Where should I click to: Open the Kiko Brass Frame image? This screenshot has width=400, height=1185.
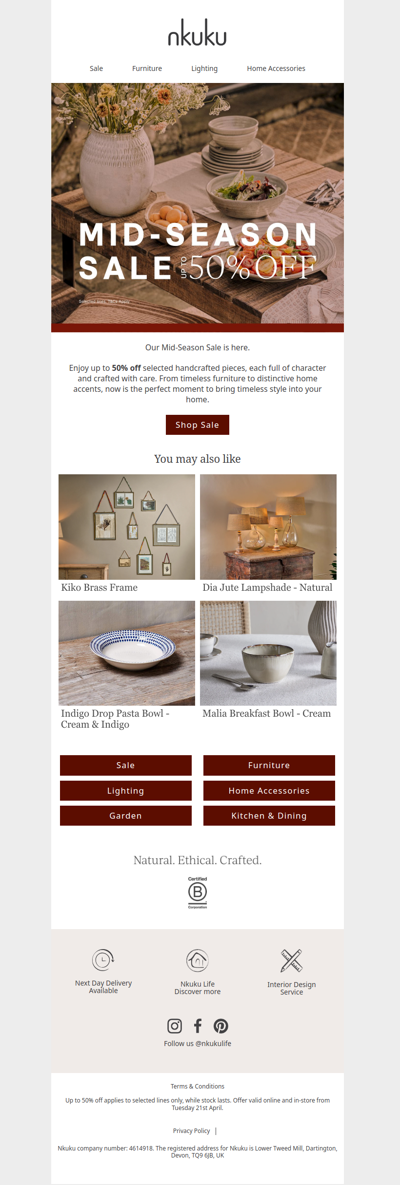tap(127, 527)
